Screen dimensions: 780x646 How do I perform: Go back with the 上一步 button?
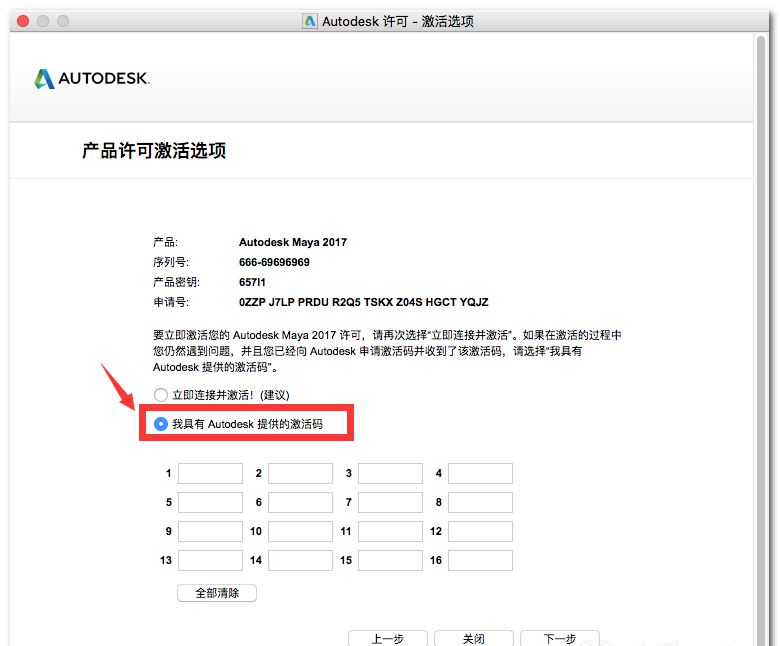point(388,639)
